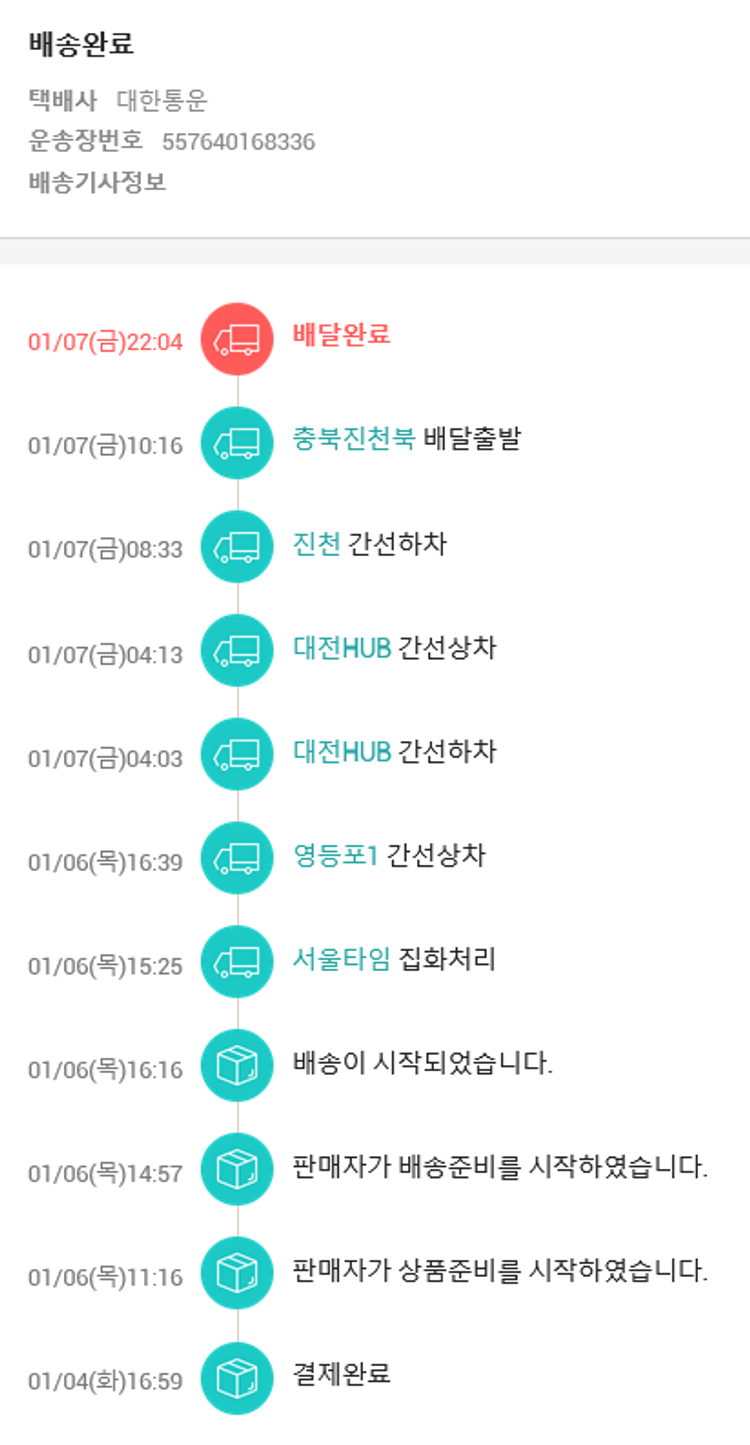Open the 충북진천북 location link
This screenshot has width=750, height=1445.
tap(353, 439)
